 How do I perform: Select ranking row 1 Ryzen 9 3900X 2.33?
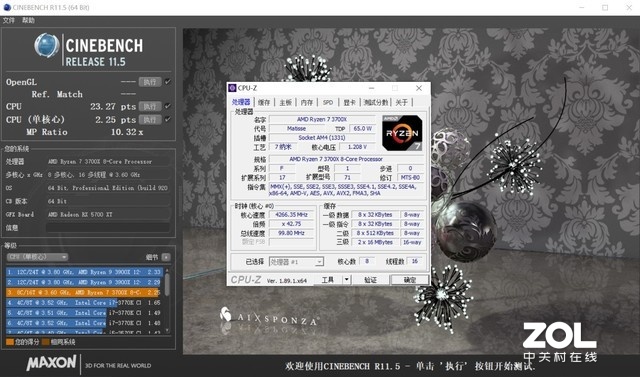click(84, 272)
